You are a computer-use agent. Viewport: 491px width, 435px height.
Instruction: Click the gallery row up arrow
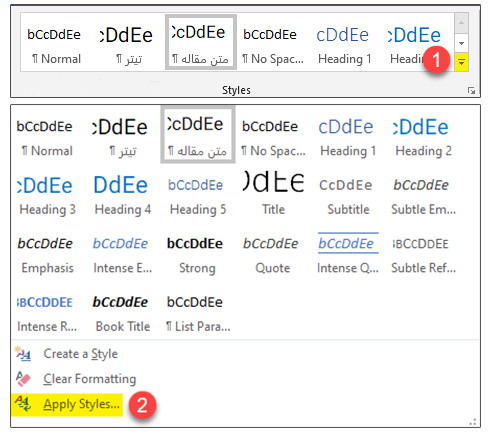tap(461, 23)
